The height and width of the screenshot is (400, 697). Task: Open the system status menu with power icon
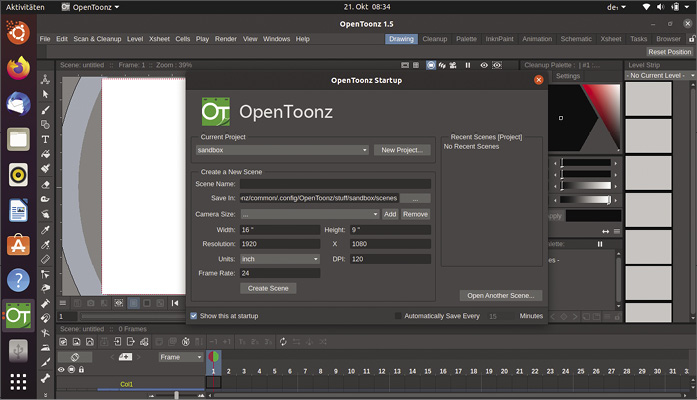pos(667,7)
